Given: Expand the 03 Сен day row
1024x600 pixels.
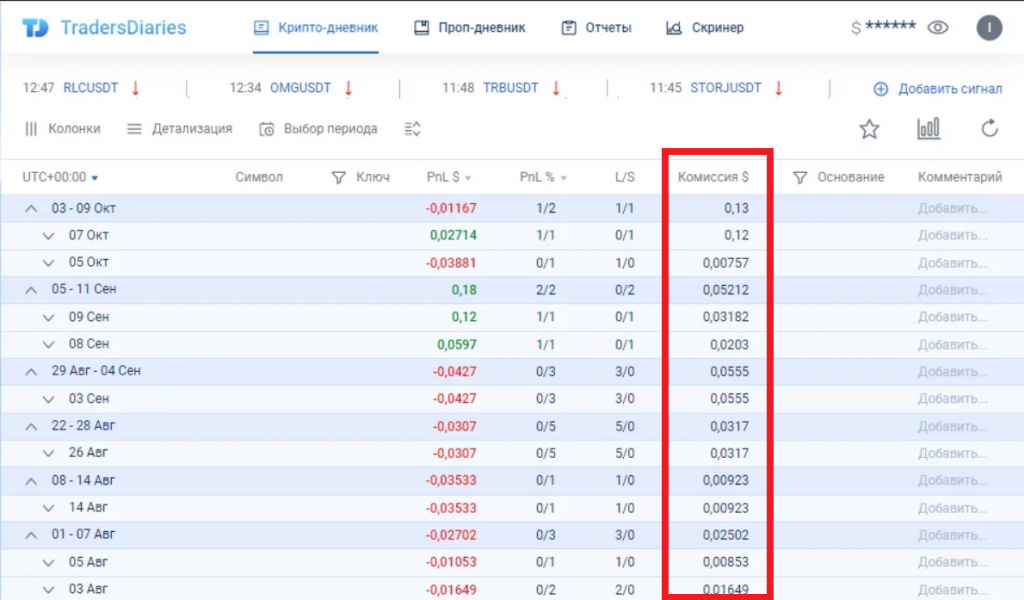Looking at the screenshot, I should (48, 399).
